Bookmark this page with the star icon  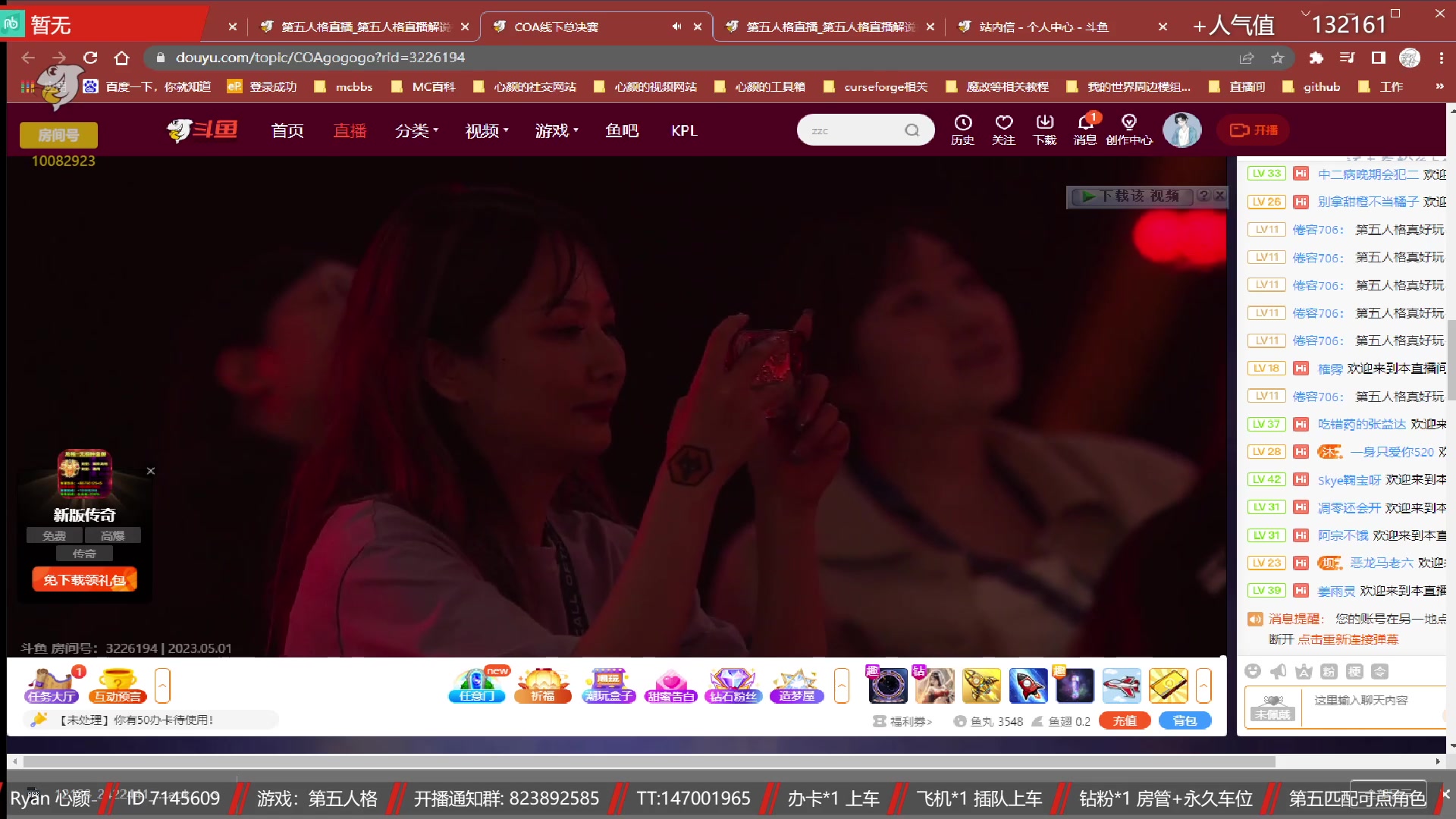tap(1278, 58)
